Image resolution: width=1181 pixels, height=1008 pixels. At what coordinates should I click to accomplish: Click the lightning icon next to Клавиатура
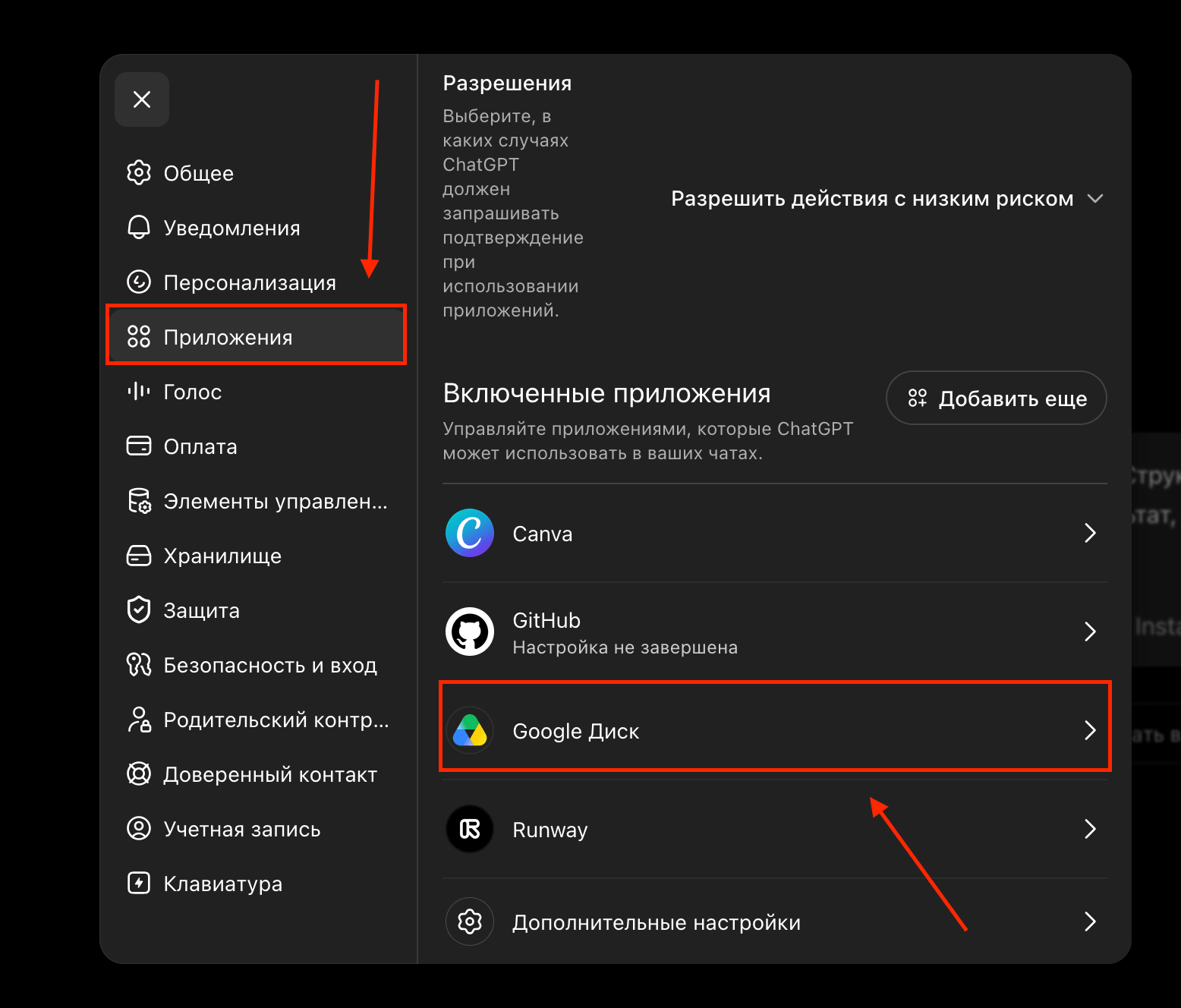[x=139, y=884]
